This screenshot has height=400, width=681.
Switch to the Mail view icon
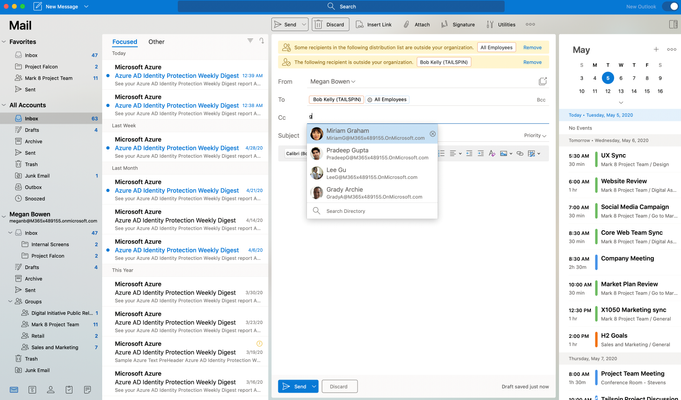pyautogui.click(x=14, y=390)
